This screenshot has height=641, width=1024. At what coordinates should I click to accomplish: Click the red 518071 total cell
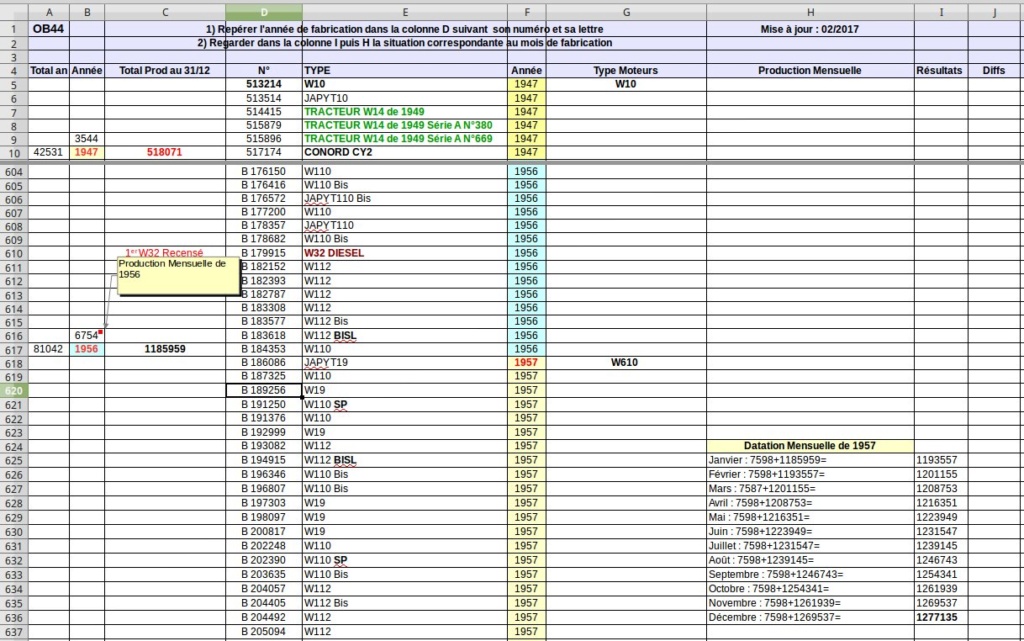click(165, 152)
